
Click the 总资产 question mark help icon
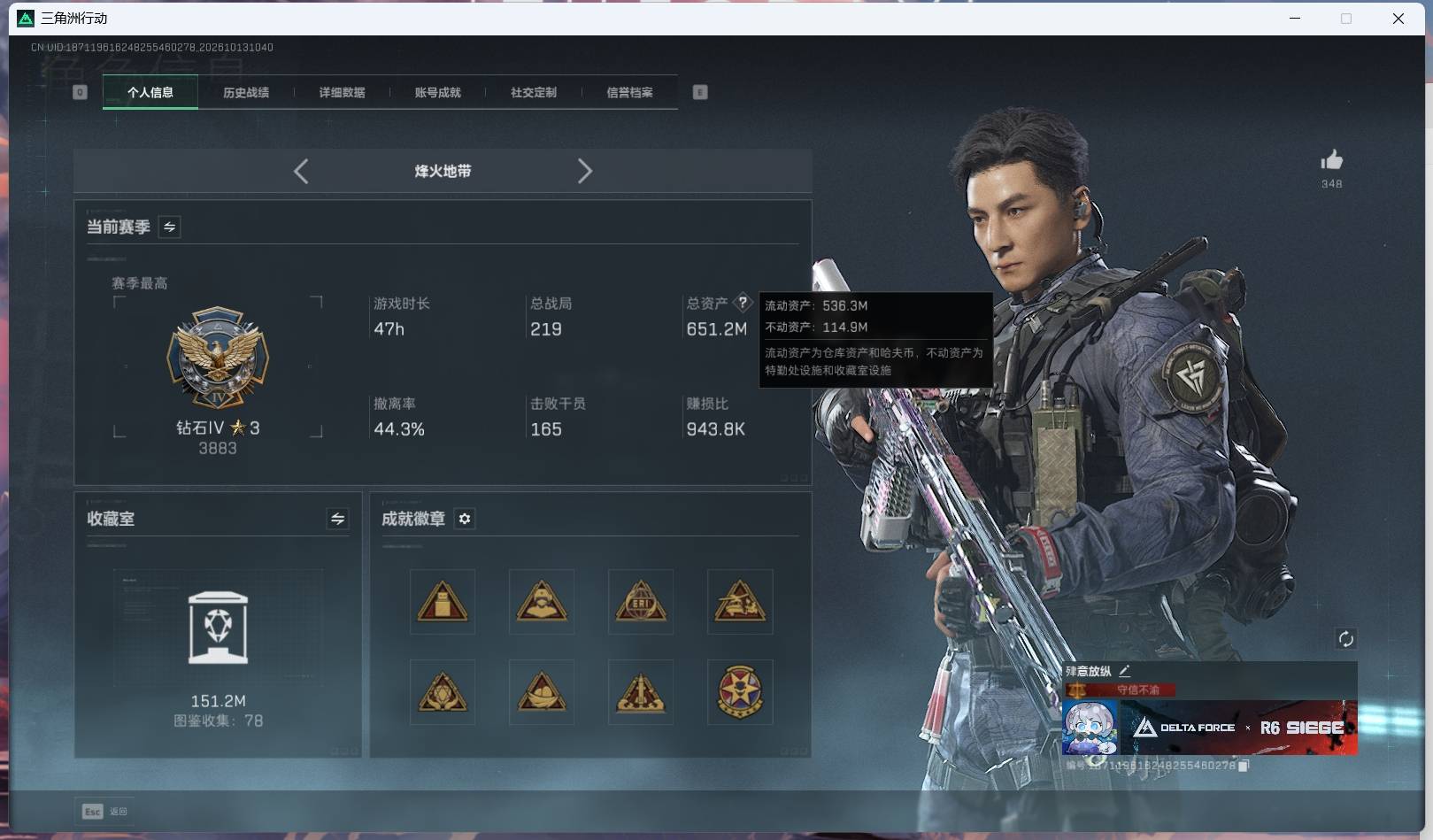click(x=743, y=303)
